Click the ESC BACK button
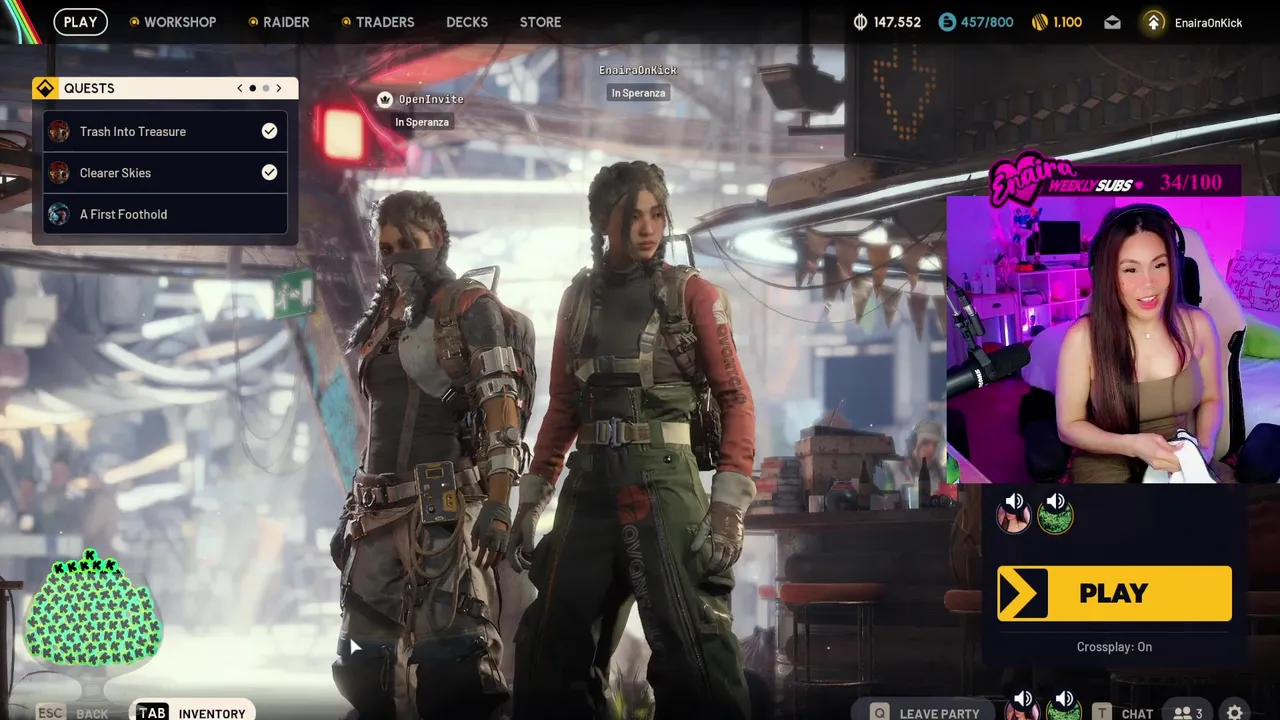Viewport: 1280px width, 720px height. point(72,712)
